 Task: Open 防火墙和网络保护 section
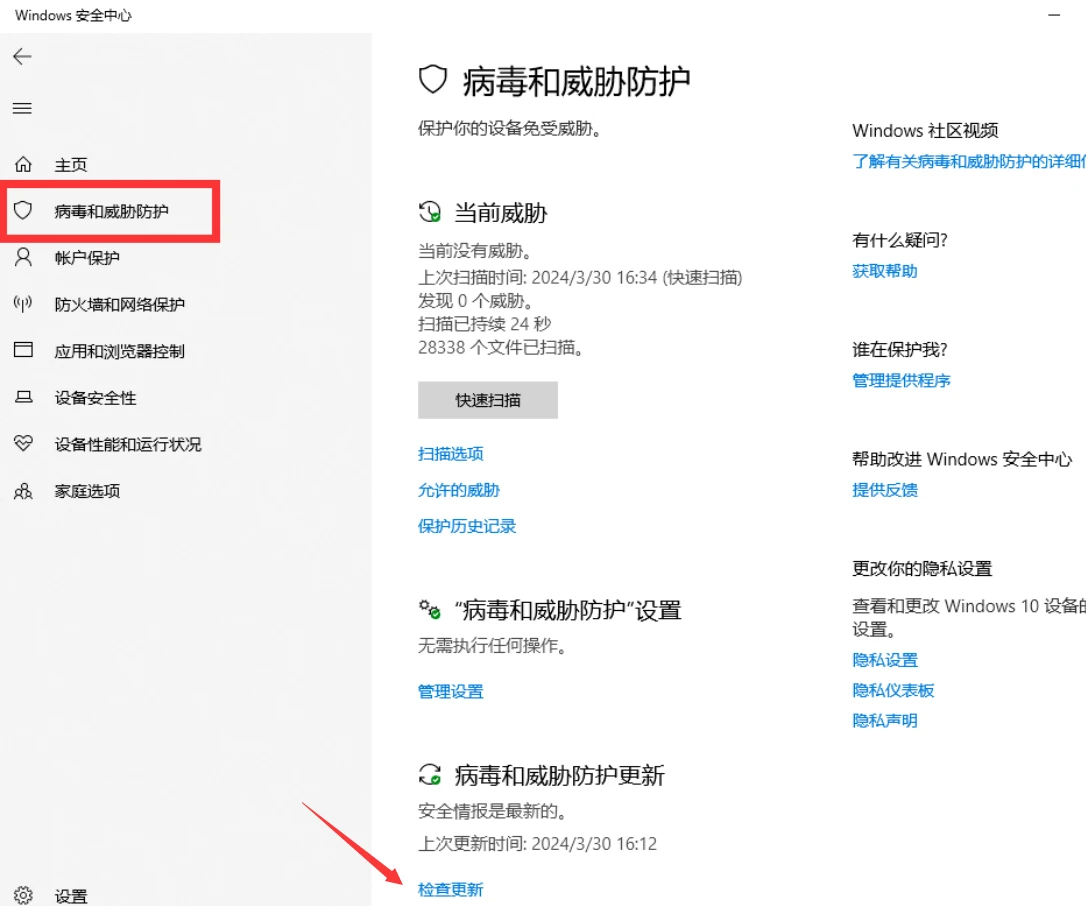click(x=119, y=304)
